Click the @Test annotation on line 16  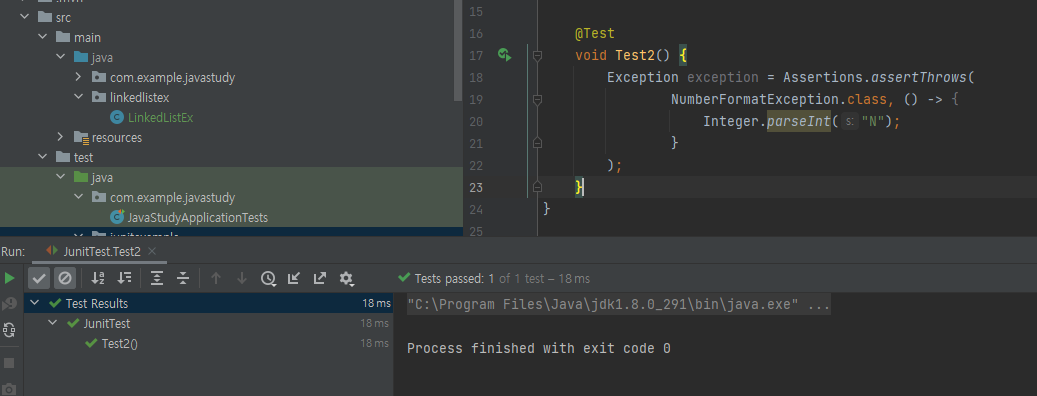click(x=595, y=33)
